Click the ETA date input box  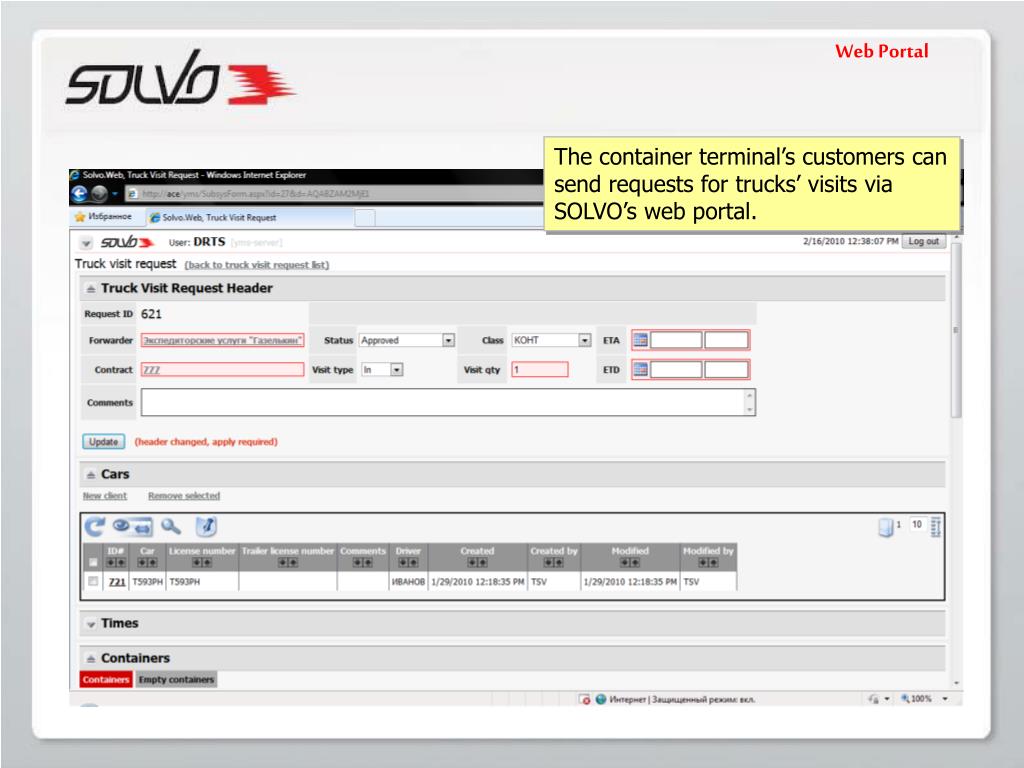675,340
